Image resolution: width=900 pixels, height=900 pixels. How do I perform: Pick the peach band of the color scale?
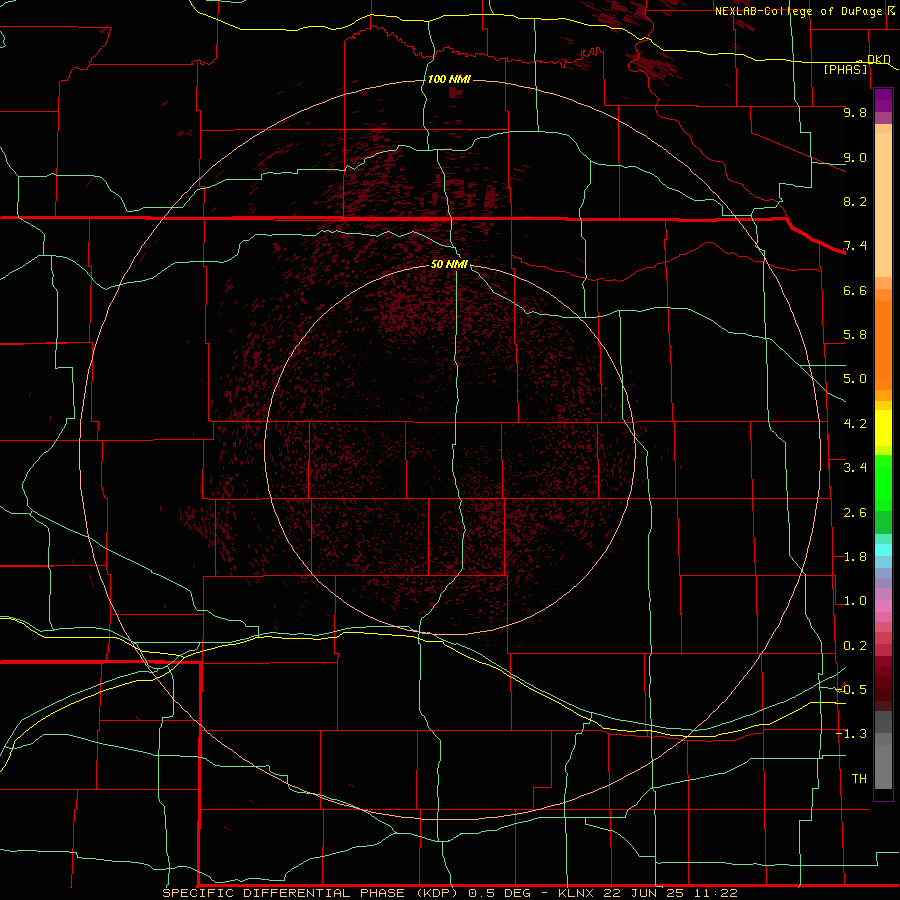point(883,206)
